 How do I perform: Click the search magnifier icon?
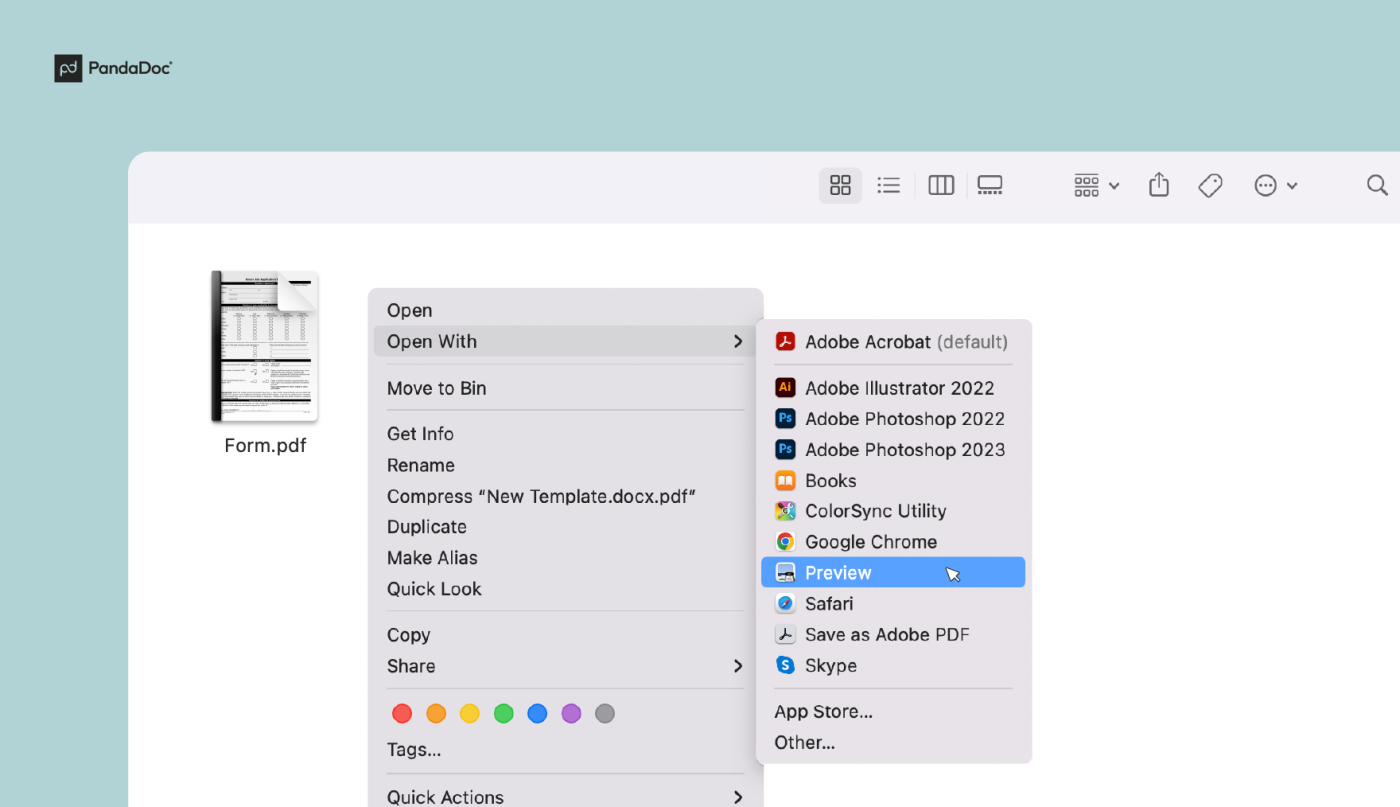1377,185
